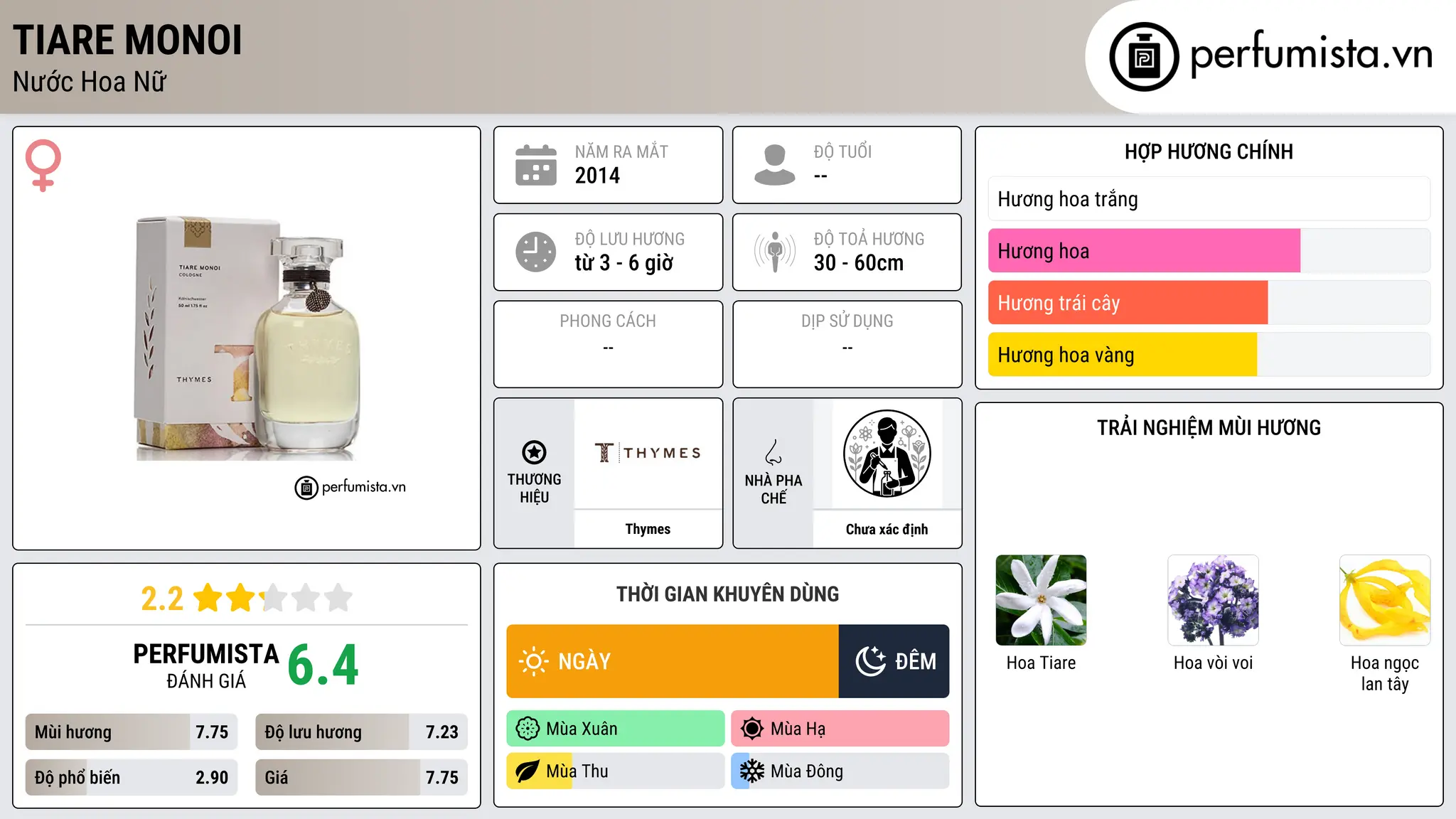Click the NĂM RA MẮT label
Screen dimensions: 1456x819
click(621, 151)
